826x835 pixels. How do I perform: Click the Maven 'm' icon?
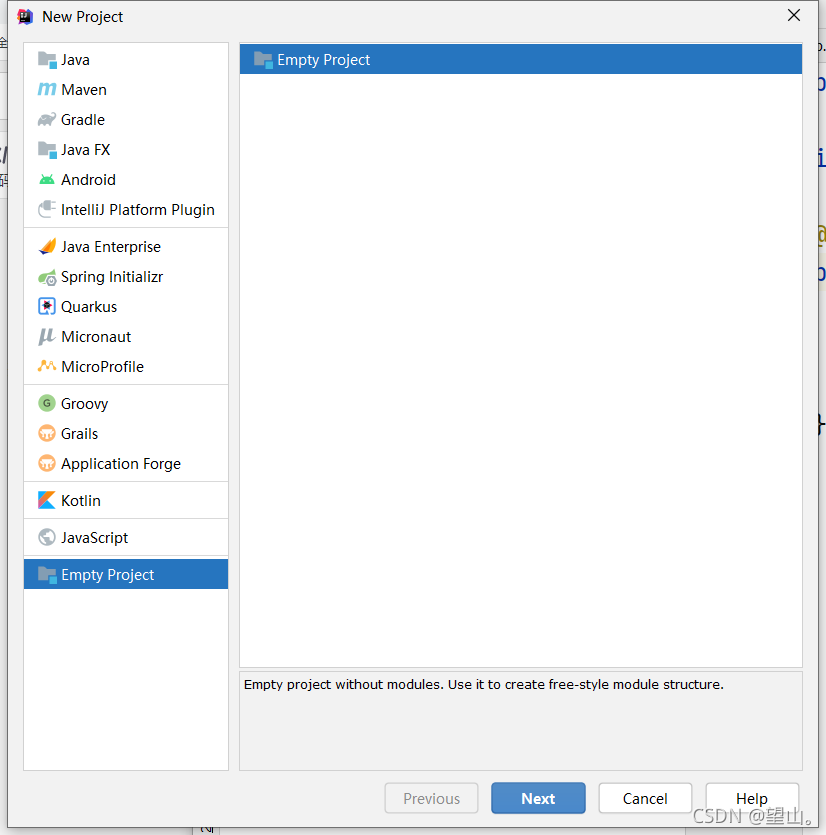point(47,89)
